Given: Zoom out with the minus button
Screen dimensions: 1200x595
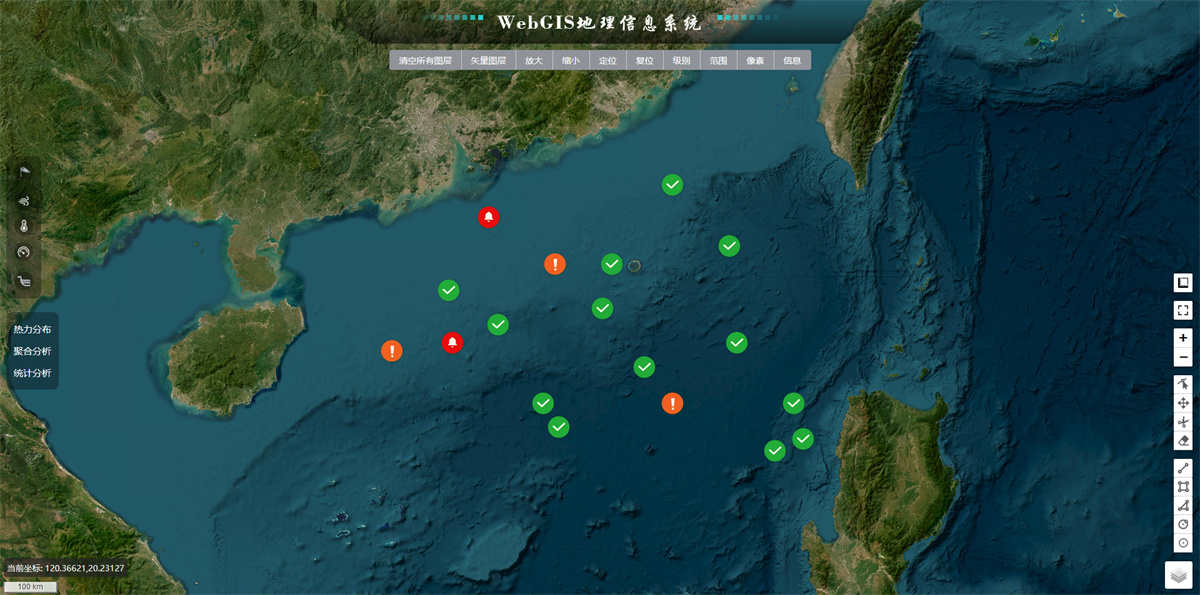Looking at the screenshot, I should (1183, 357).
